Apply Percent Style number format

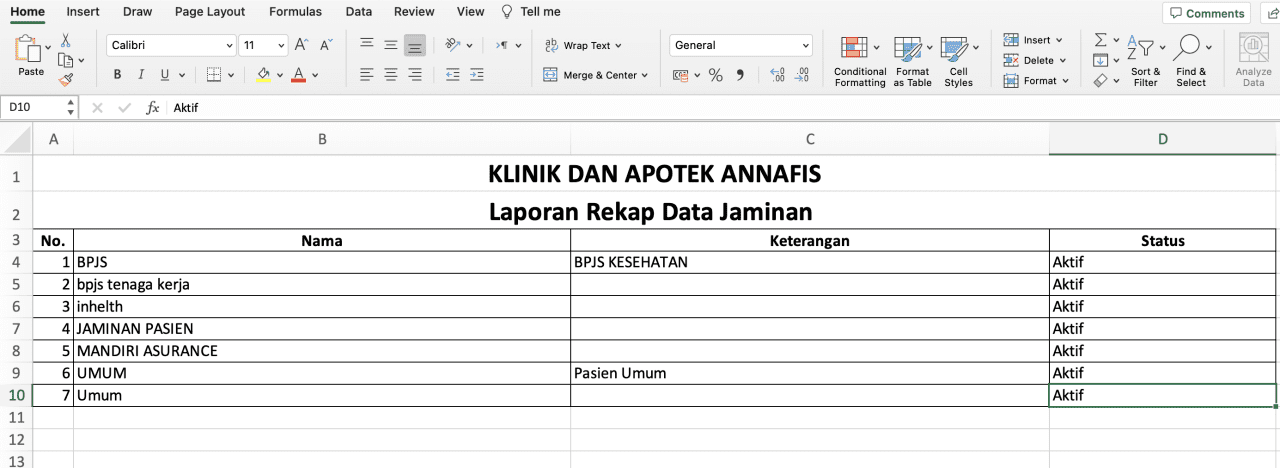tap(715, 75)
